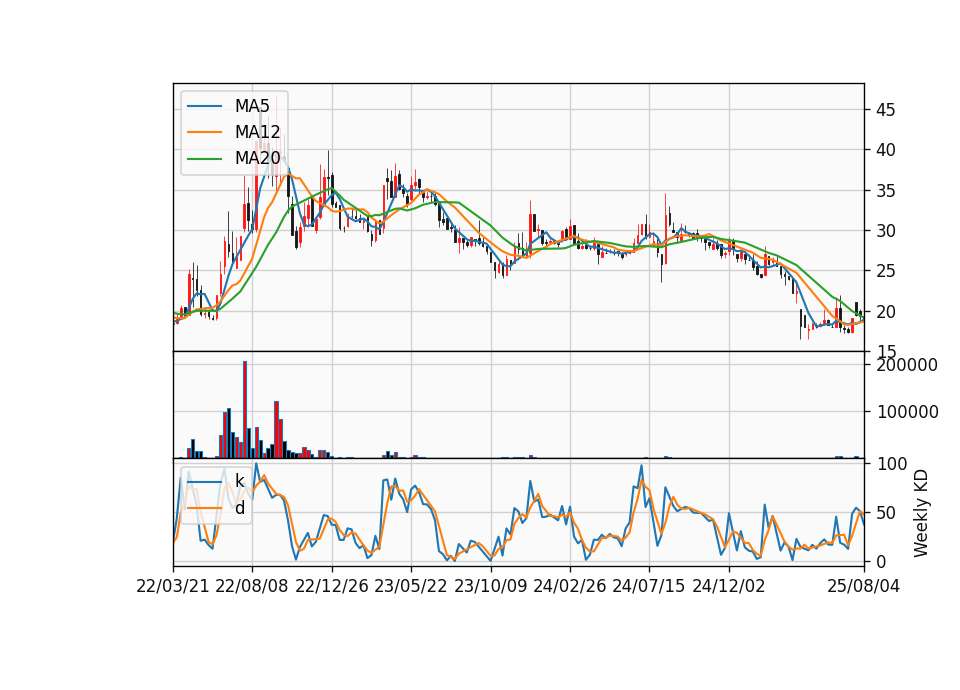Screen dimensions: 960x690
Task: Click the orange MA12 legend line sample
Action: 204,132
